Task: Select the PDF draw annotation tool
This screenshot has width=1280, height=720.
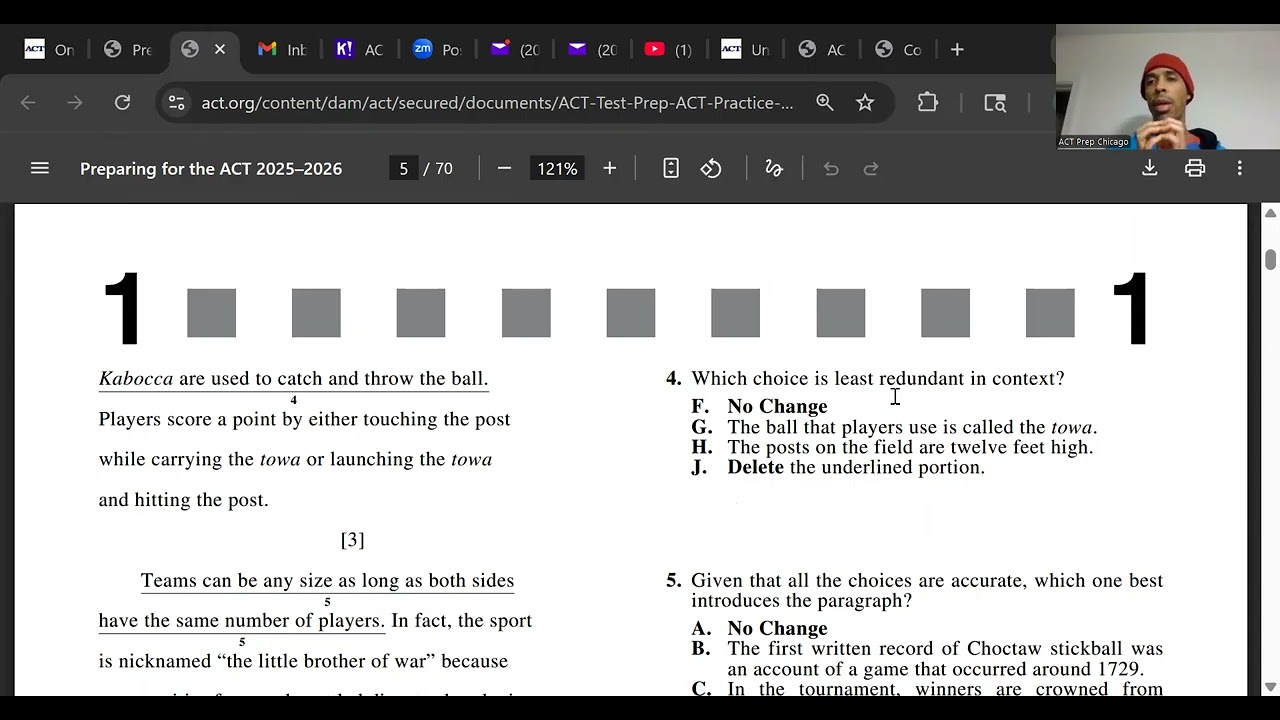Action: 774,168
